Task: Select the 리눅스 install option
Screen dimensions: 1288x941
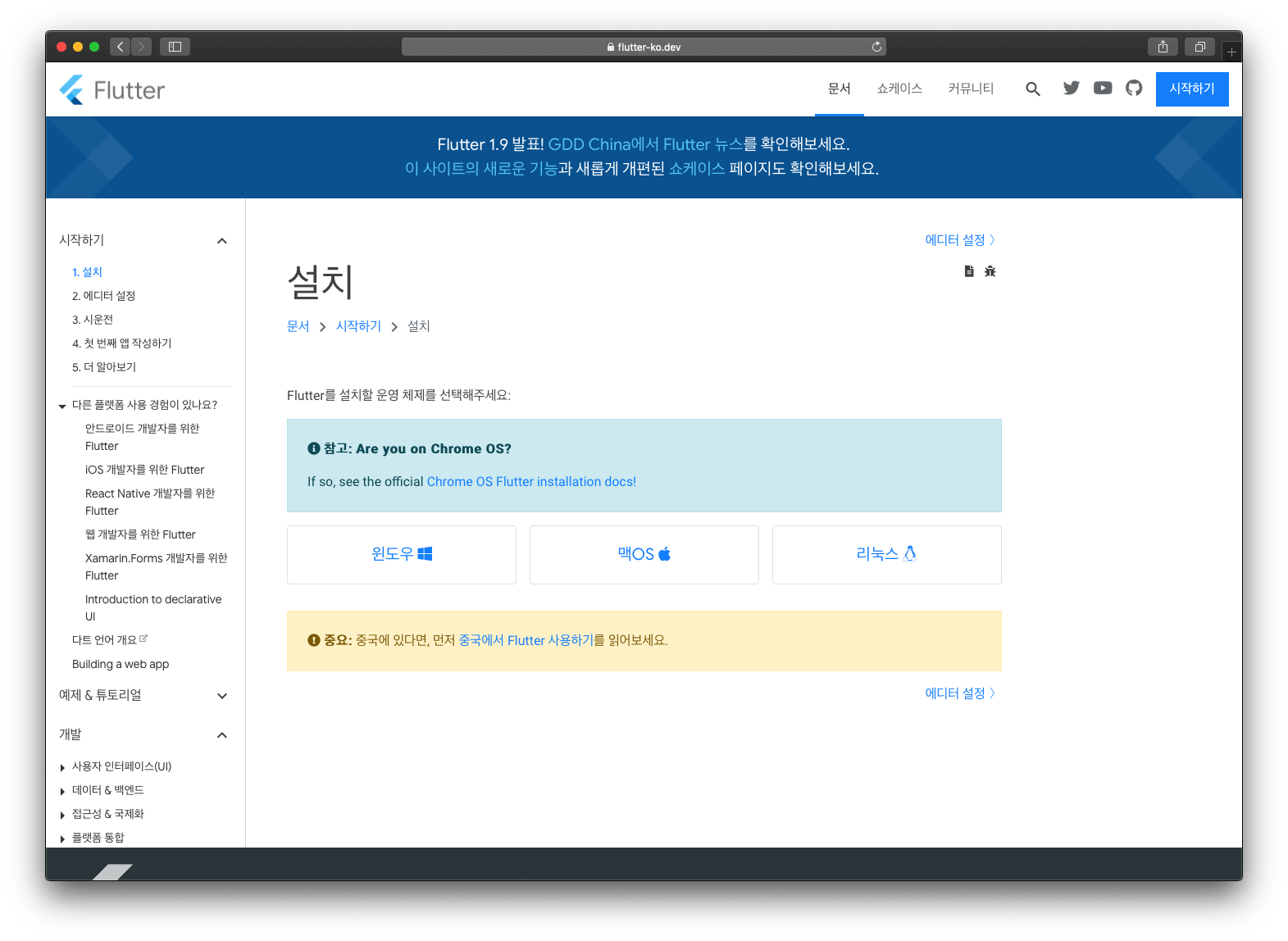Action: click(887, 555)
